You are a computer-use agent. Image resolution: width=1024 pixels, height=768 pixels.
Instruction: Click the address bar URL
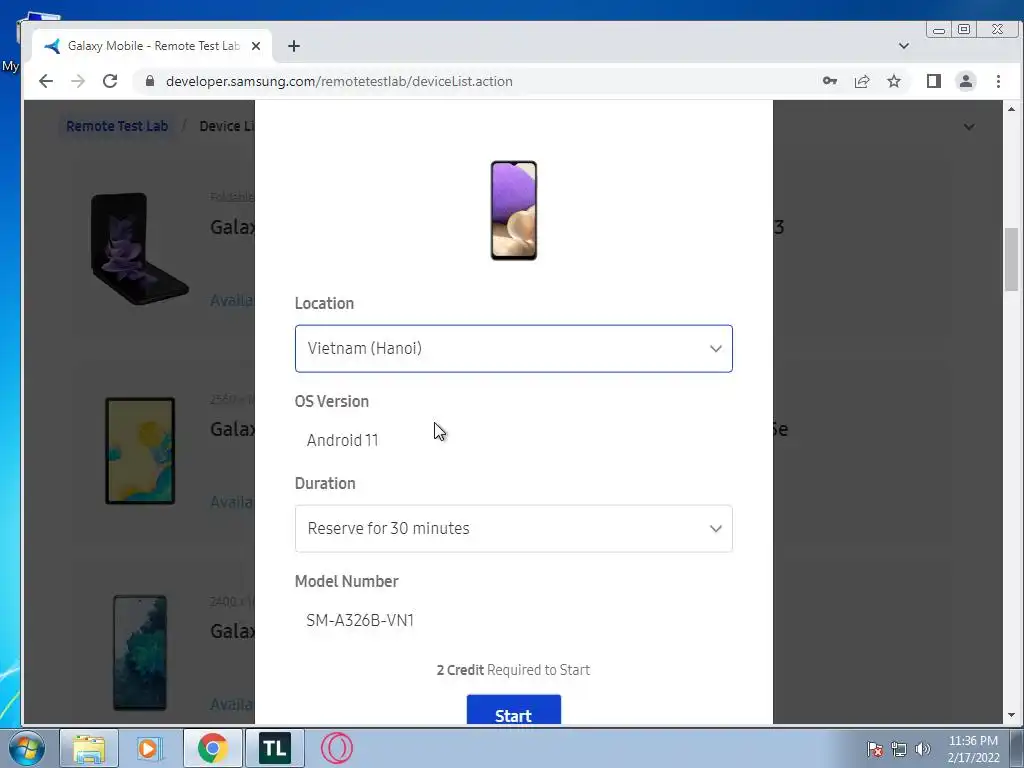pos(339,81)
